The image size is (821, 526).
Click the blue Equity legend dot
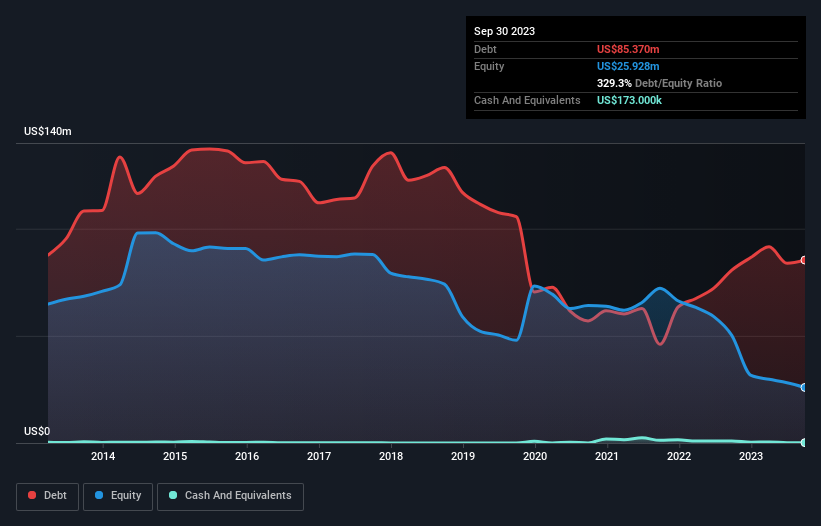[99, 495]
